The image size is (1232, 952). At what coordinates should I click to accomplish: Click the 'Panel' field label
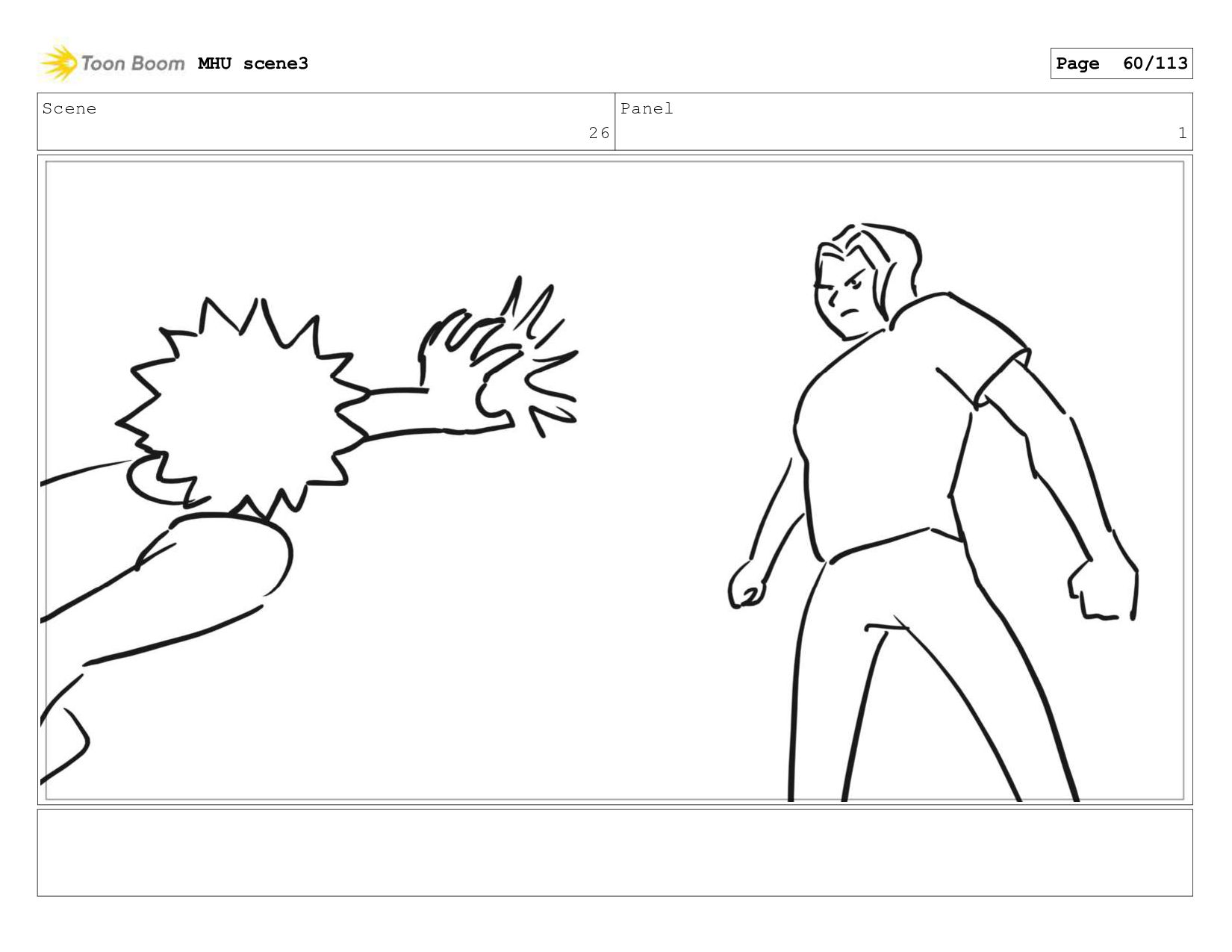647,109
